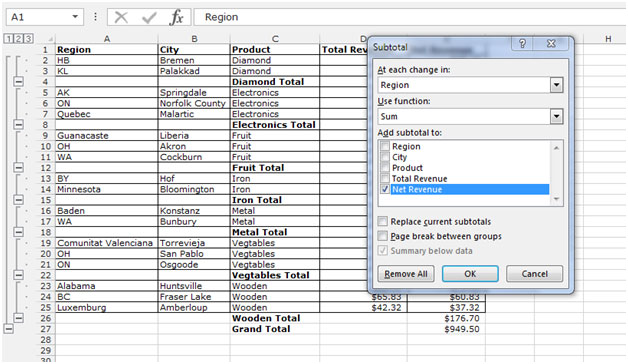The width and height of the screenshot is (628, 364).
Task: Collapse the Electronics Total group
Action: [18, 125]
